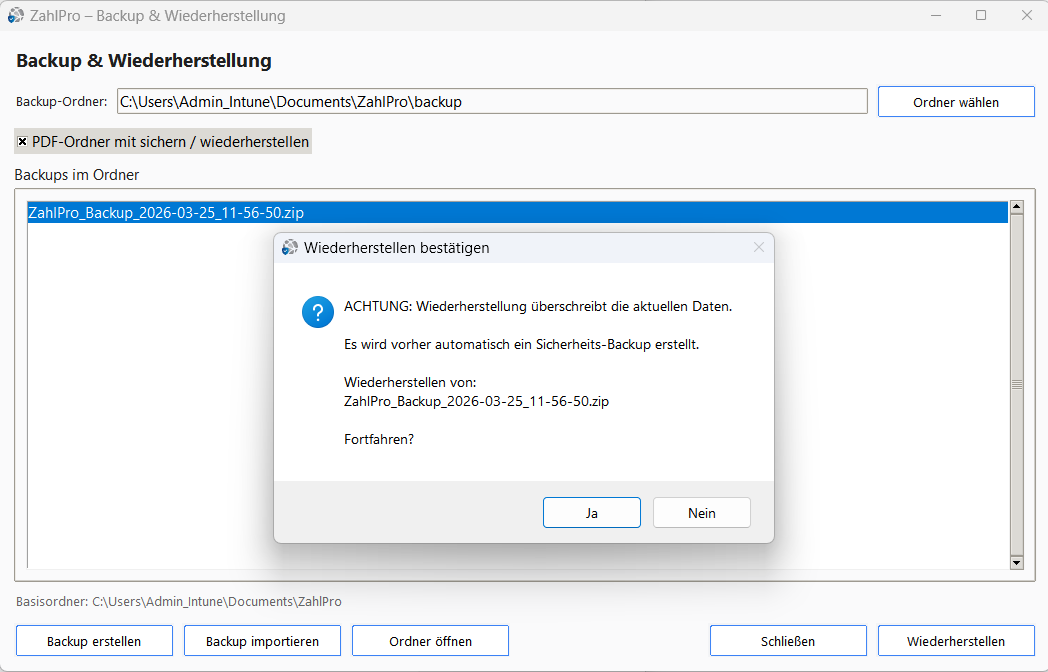
Task: Click inside the Backup-Ordner path field
Action: (492, 101)
